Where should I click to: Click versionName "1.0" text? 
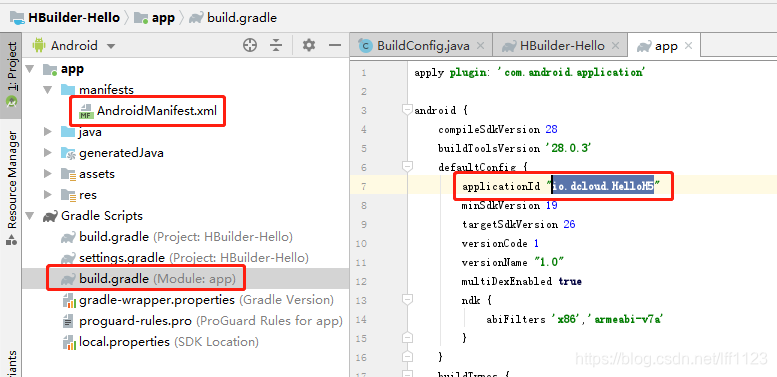(549, 262)
